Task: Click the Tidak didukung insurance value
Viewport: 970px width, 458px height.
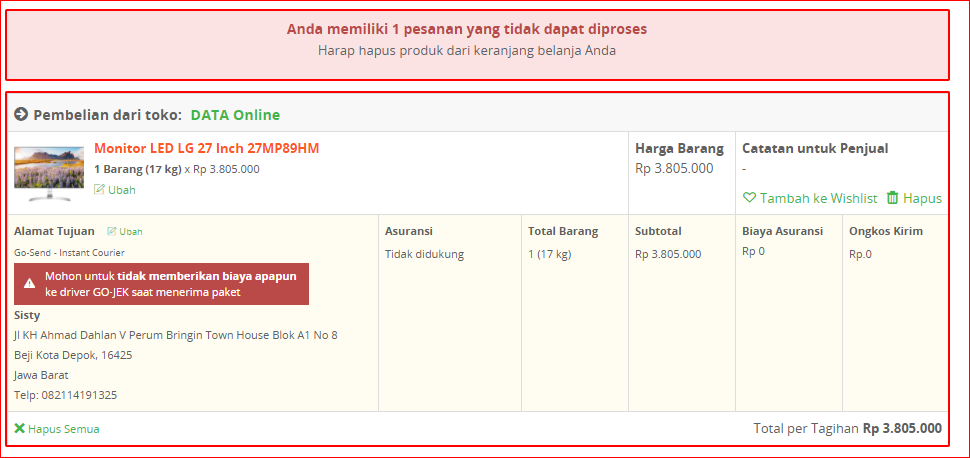Action: (424, 254)
